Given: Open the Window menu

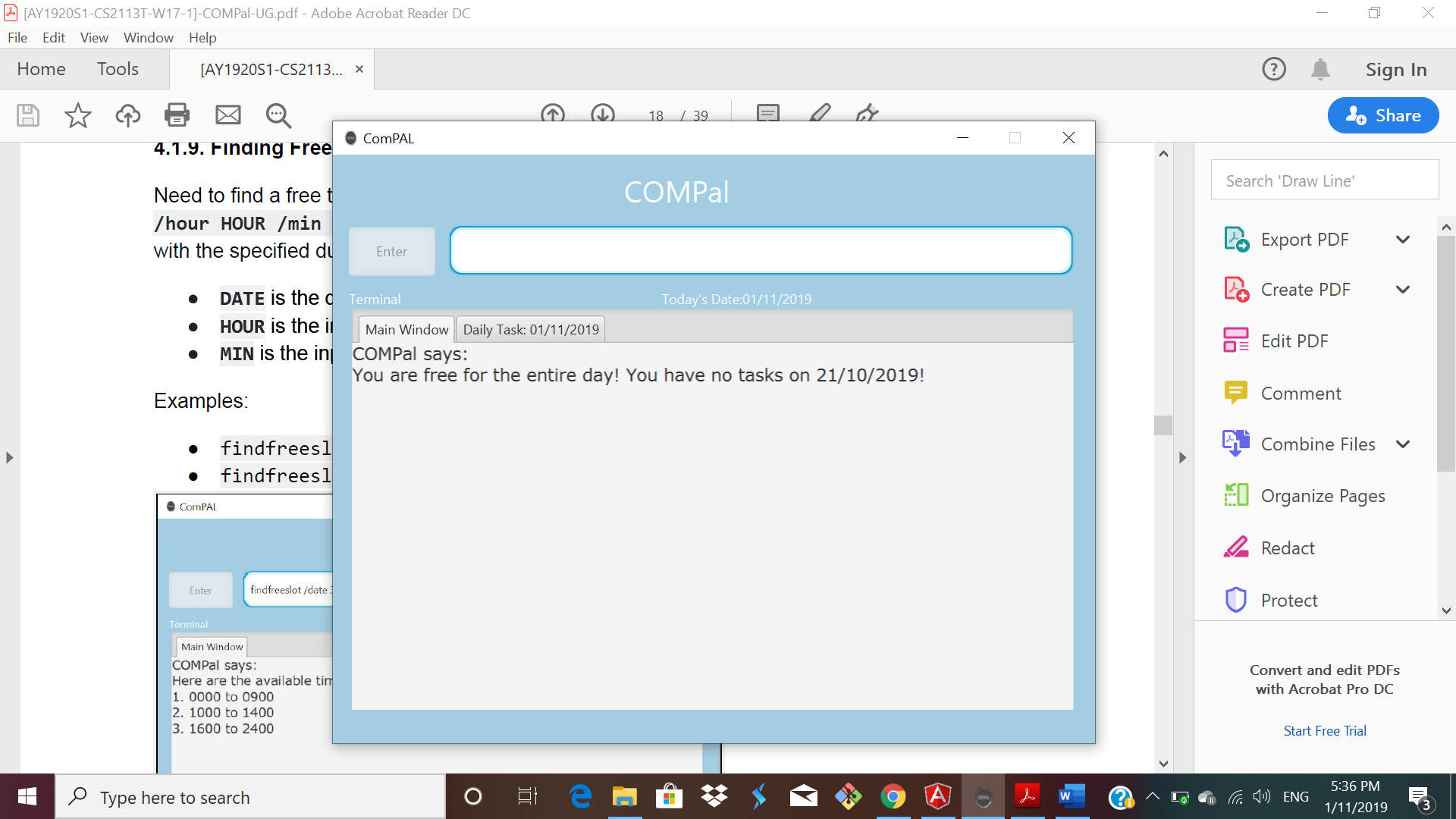Looking at the screenshot, I should tap(148, 37).
